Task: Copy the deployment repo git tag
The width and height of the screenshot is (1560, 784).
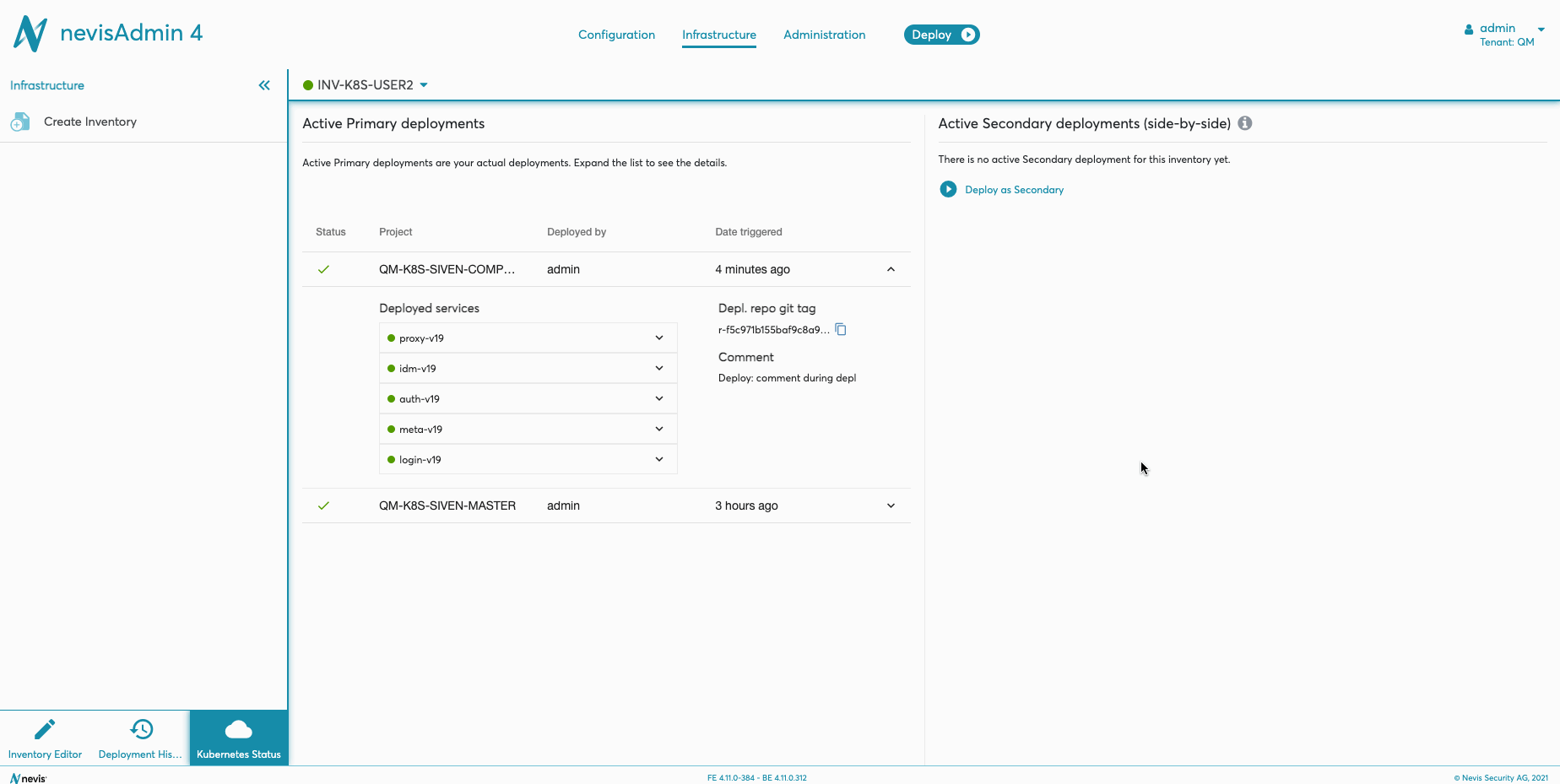Action: tap(841, 330)
